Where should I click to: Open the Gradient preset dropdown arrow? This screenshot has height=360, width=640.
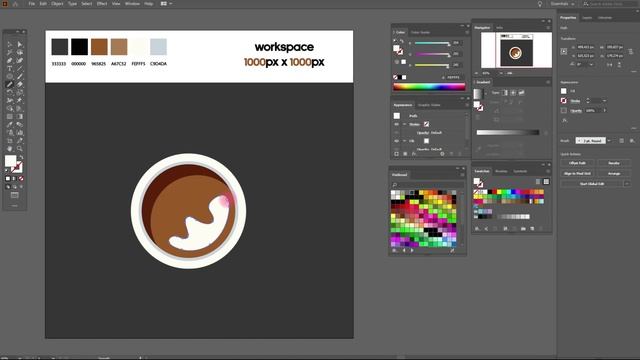[485, 94]
